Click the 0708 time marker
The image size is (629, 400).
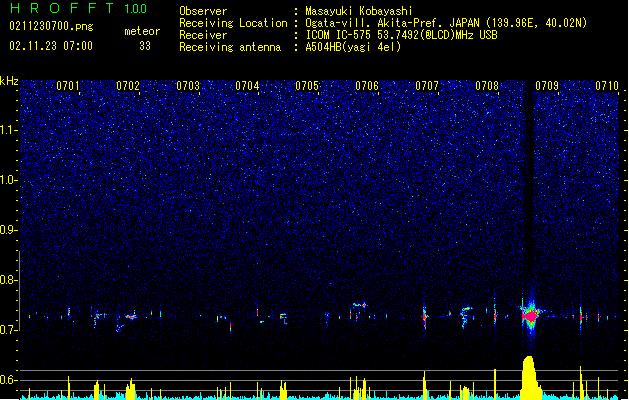pyautogui.click(x=487, y=86)
